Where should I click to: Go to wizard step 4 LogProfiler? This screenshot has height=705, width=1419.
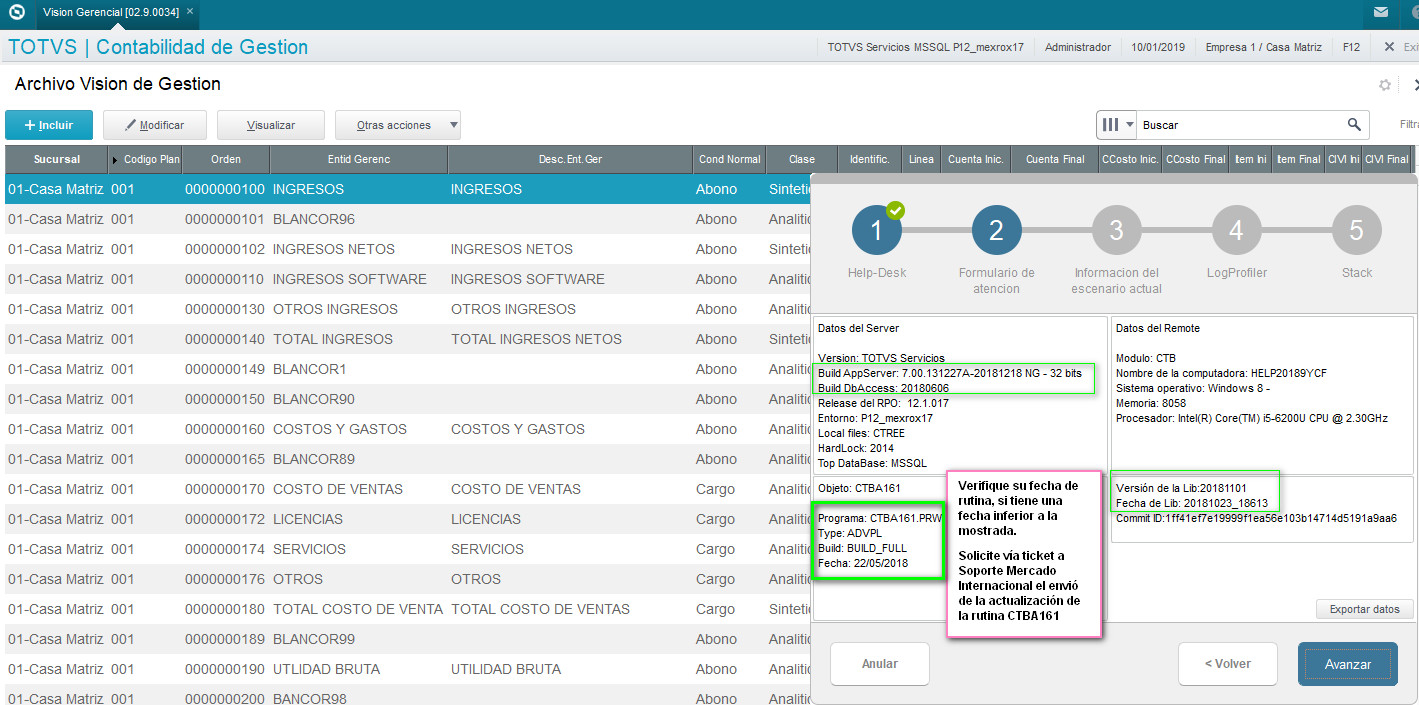(1236, 231)
